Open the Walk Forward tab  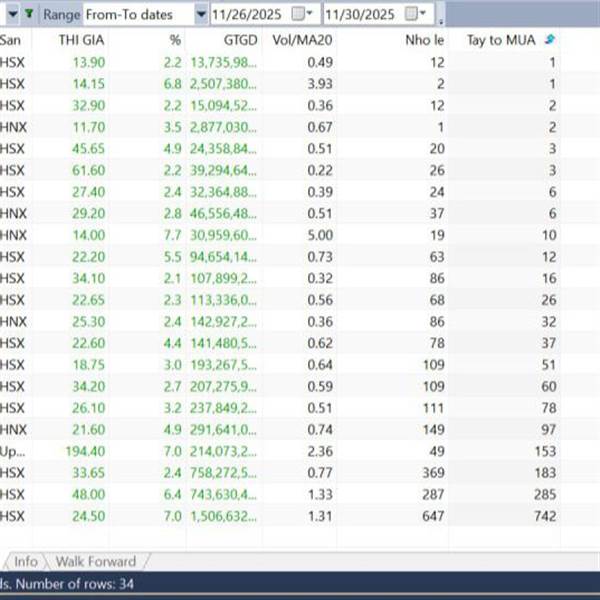95,561
